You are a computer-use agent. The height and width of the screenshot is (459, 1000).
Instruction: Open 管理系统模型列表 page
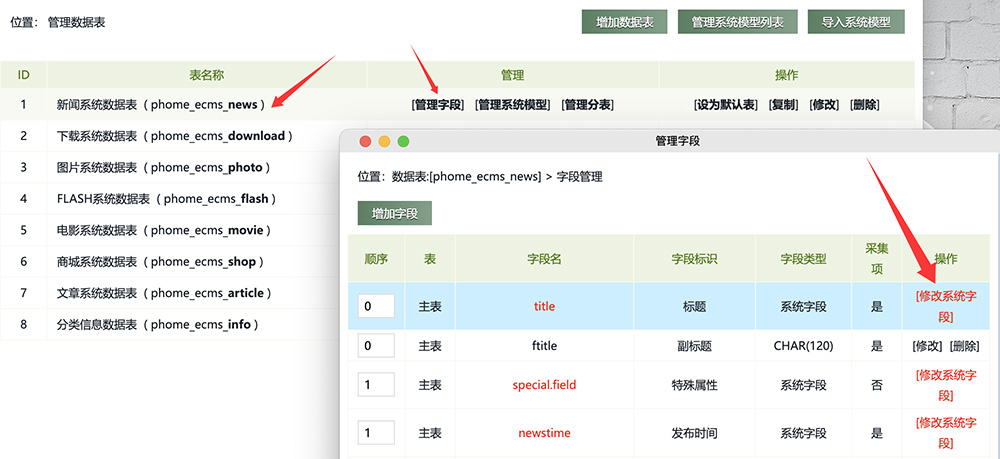[737, 22]
